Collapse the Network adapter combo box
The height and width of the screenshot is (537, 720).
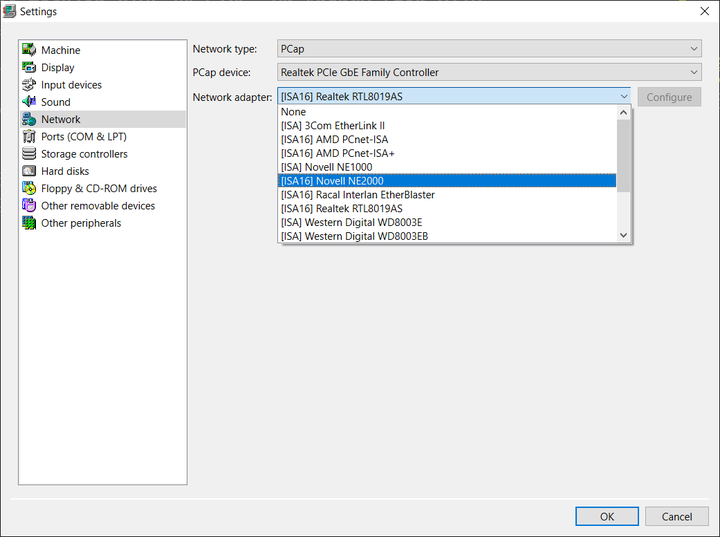(x=624, y=97)
